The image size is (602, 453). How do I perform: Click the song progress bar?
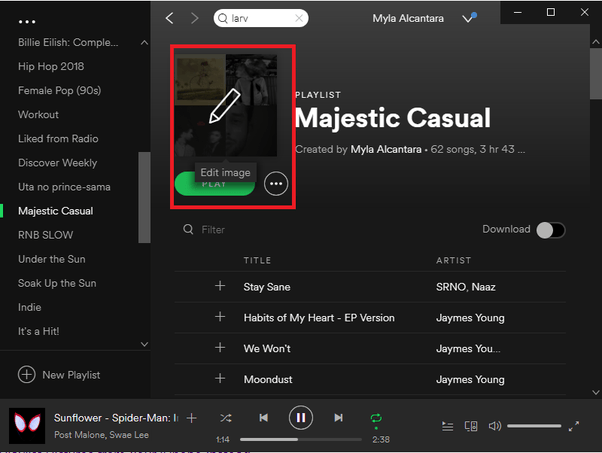point(301,439)
